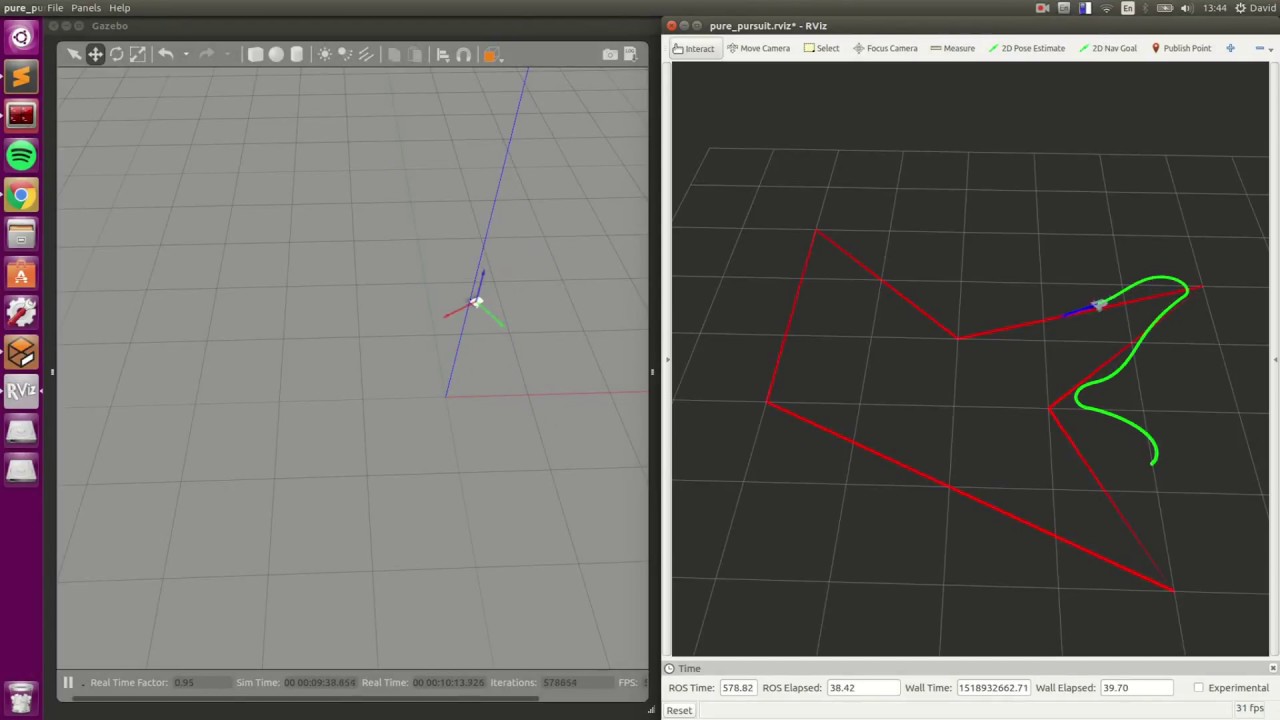Open the align tool in Gazebo
Image resolution: width=1280 pixels, height=720 pixels.
(443, 55)
